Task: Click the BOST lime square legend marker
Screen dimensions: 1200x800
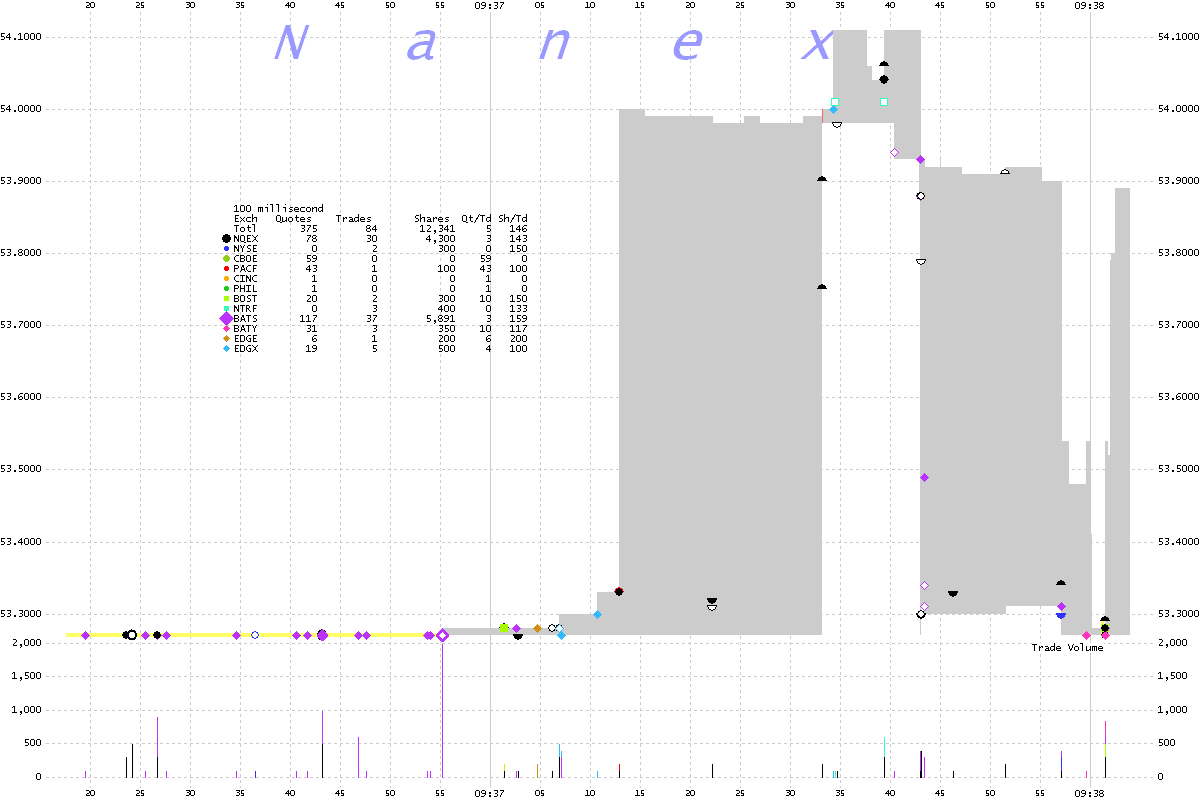Action: click(227, 299)
